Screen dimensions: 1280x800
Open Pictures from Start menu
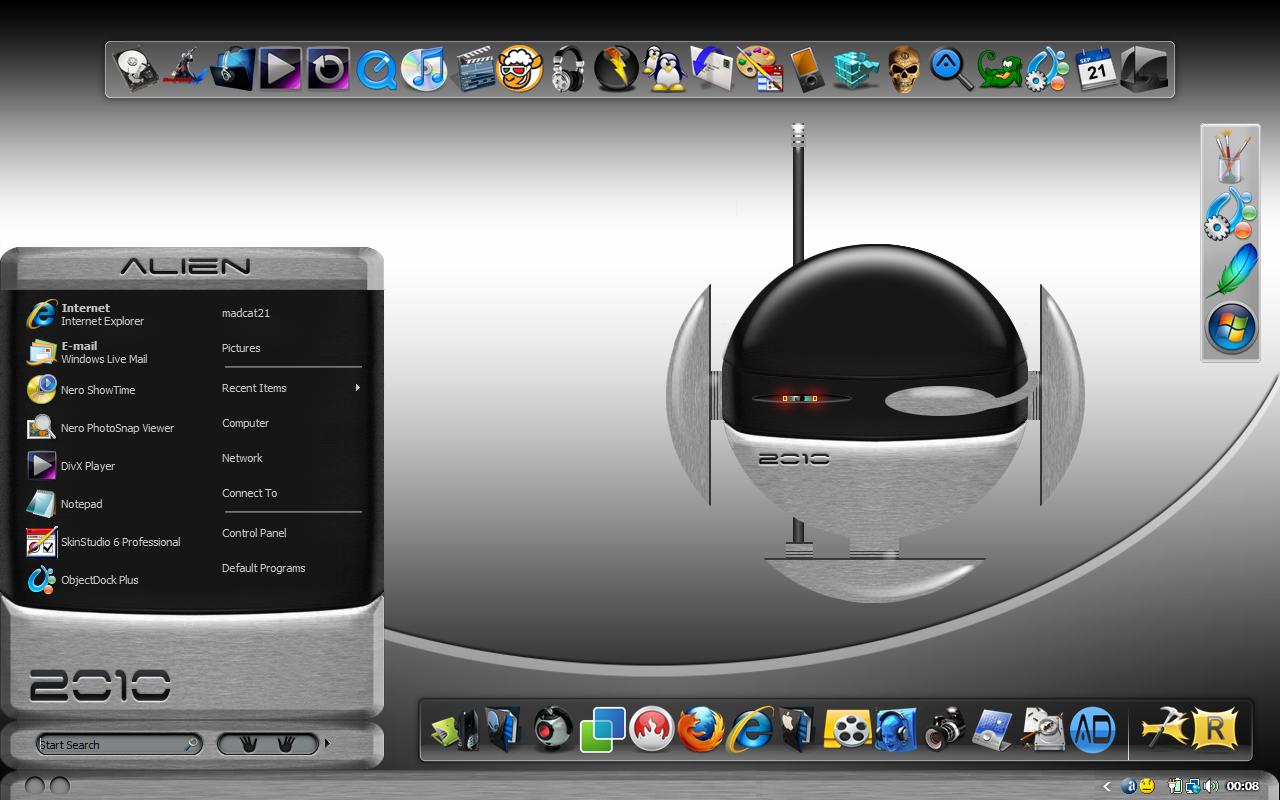point(241,348)
